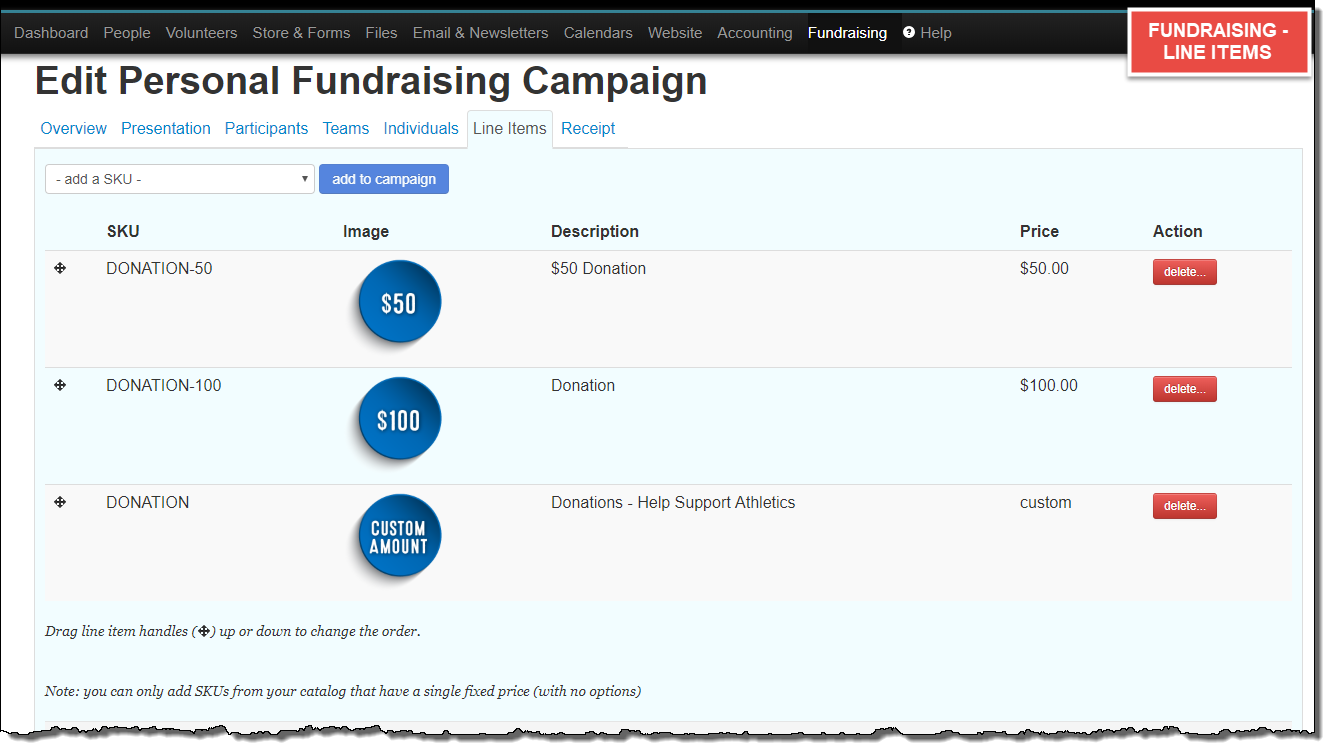Click SKU text DONATION-50
Screen dimensions: 1330x750
pos(159,268)
